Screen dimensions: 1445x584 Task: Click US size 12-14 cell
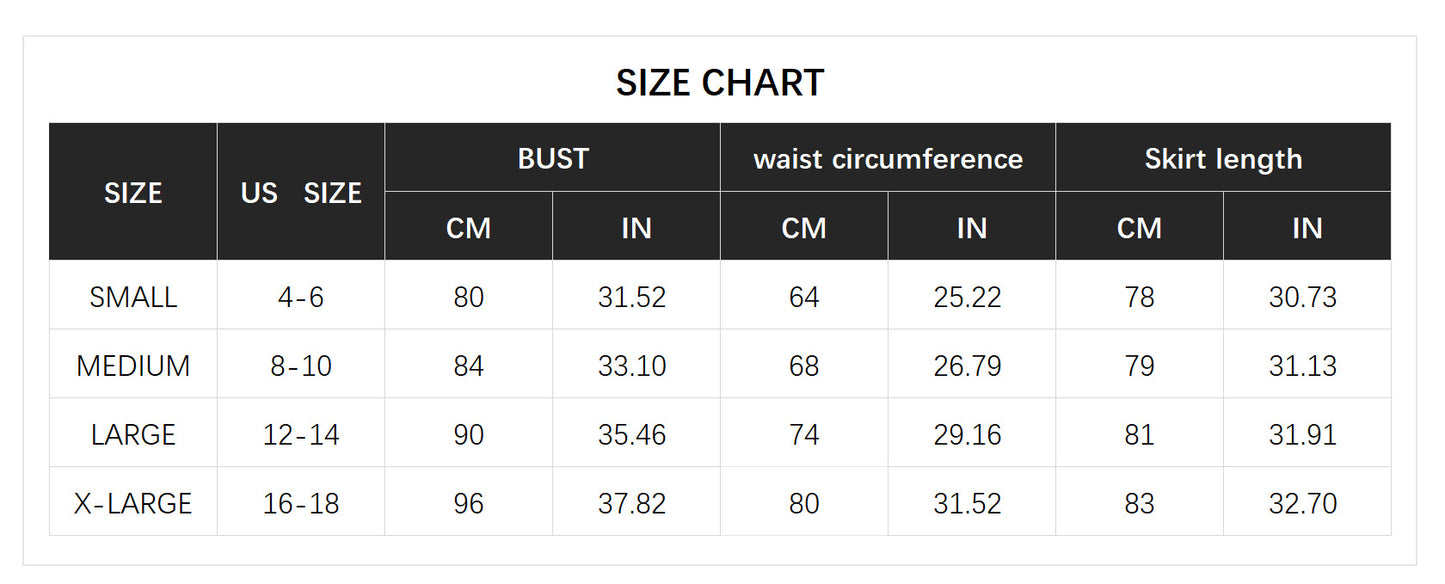(x=301, y=435)
